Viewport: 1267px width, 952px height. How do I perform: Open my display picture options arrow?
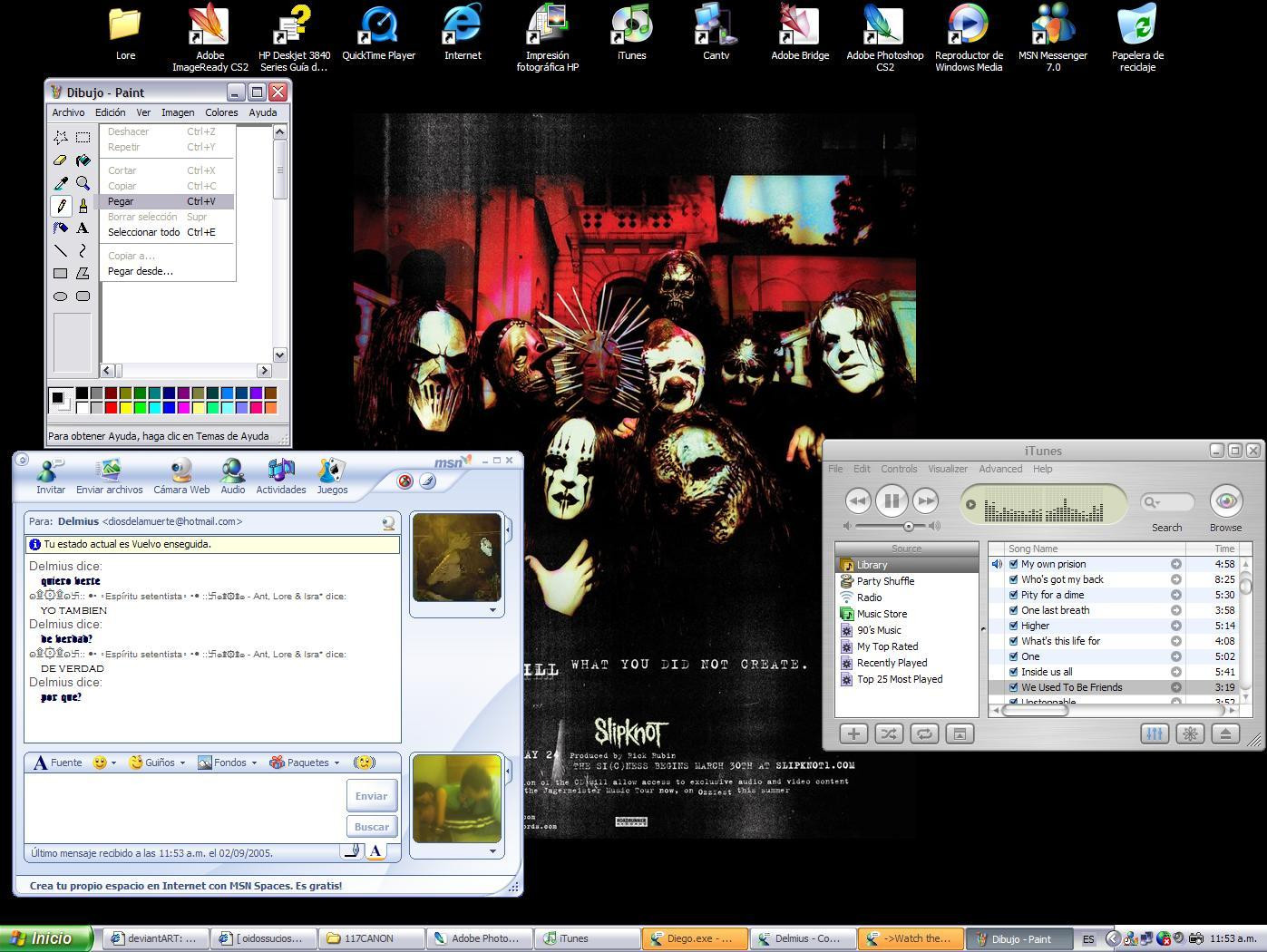(493, 850)
